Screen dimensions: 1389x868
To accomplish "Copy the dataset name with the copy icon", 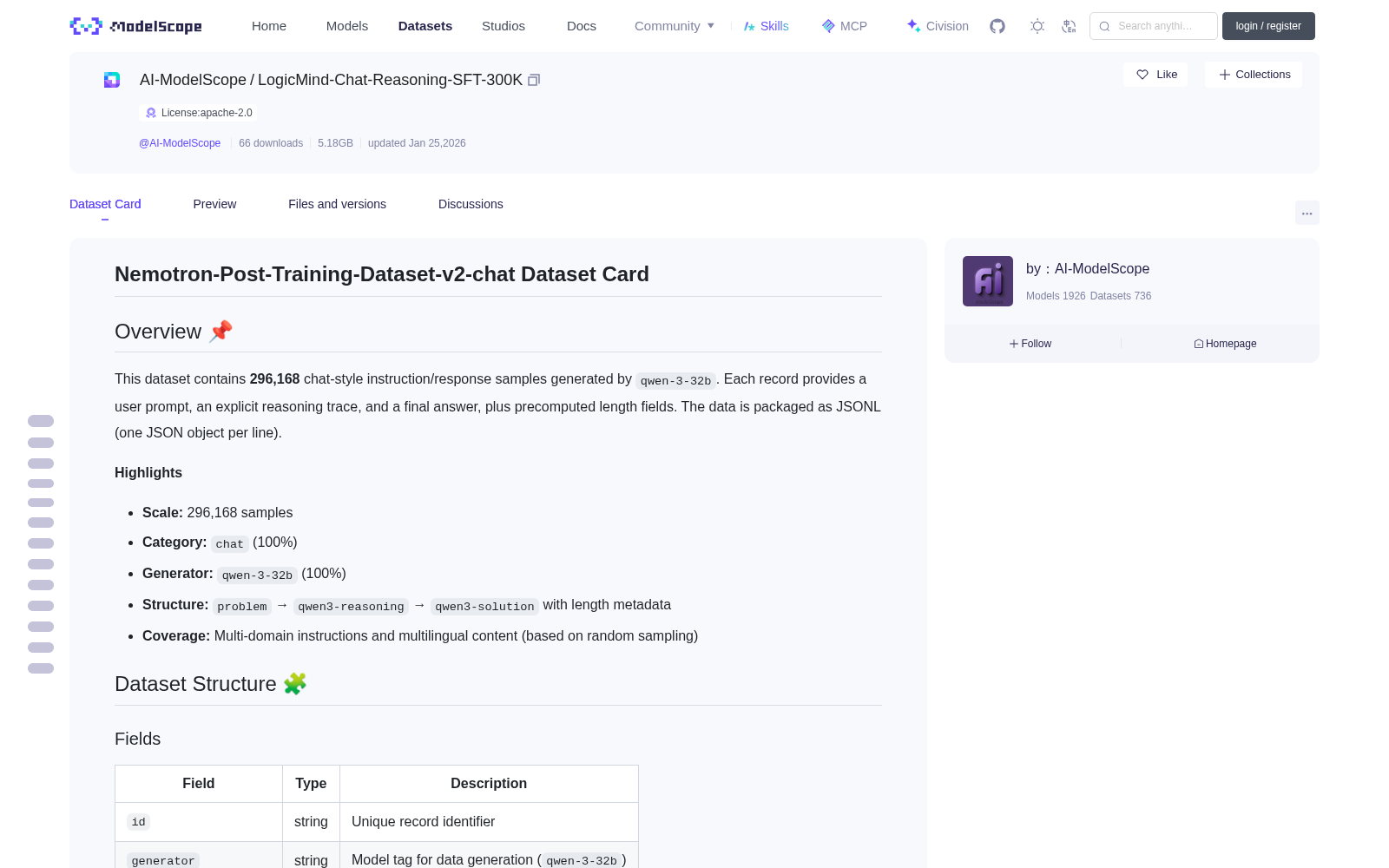I will pyautogui.click(x=534, y=80).
